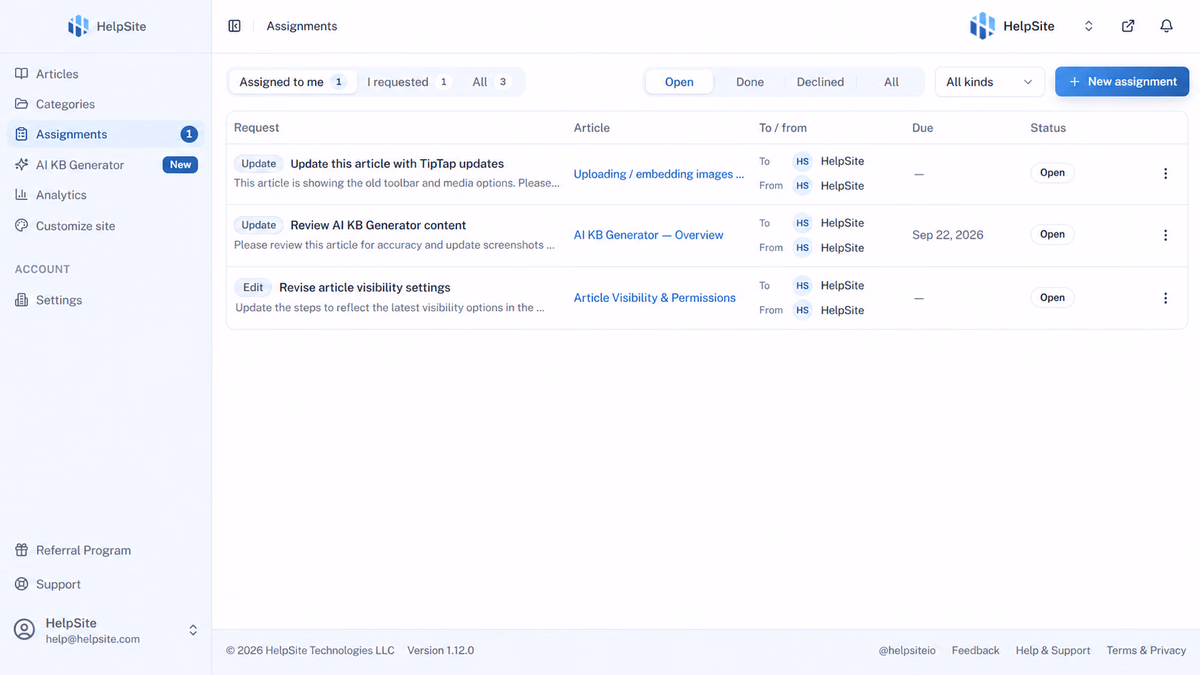Filter by Declined status
Screen dimensions: 1200x675
820,82
